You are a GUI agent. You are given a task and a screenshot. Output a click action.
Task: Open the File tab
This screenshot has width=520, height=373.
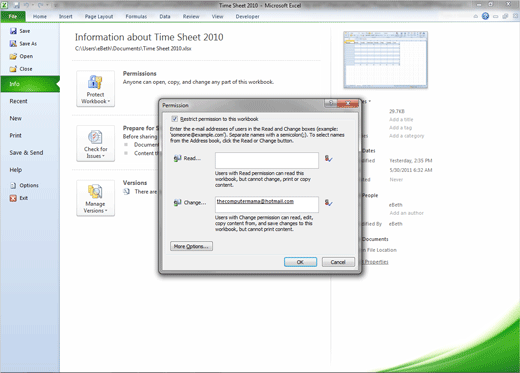pyautogui.click(x=13, y=16)
